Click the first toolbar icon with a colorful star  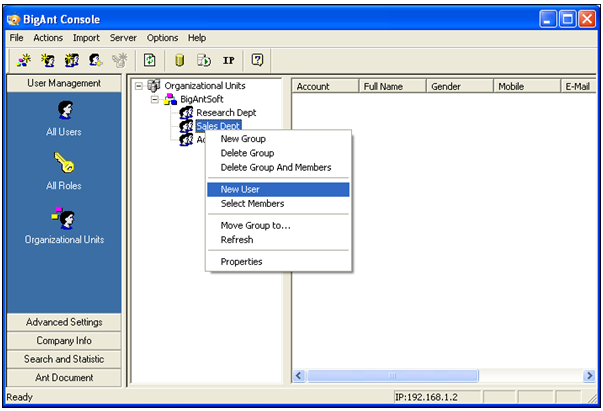24,60
